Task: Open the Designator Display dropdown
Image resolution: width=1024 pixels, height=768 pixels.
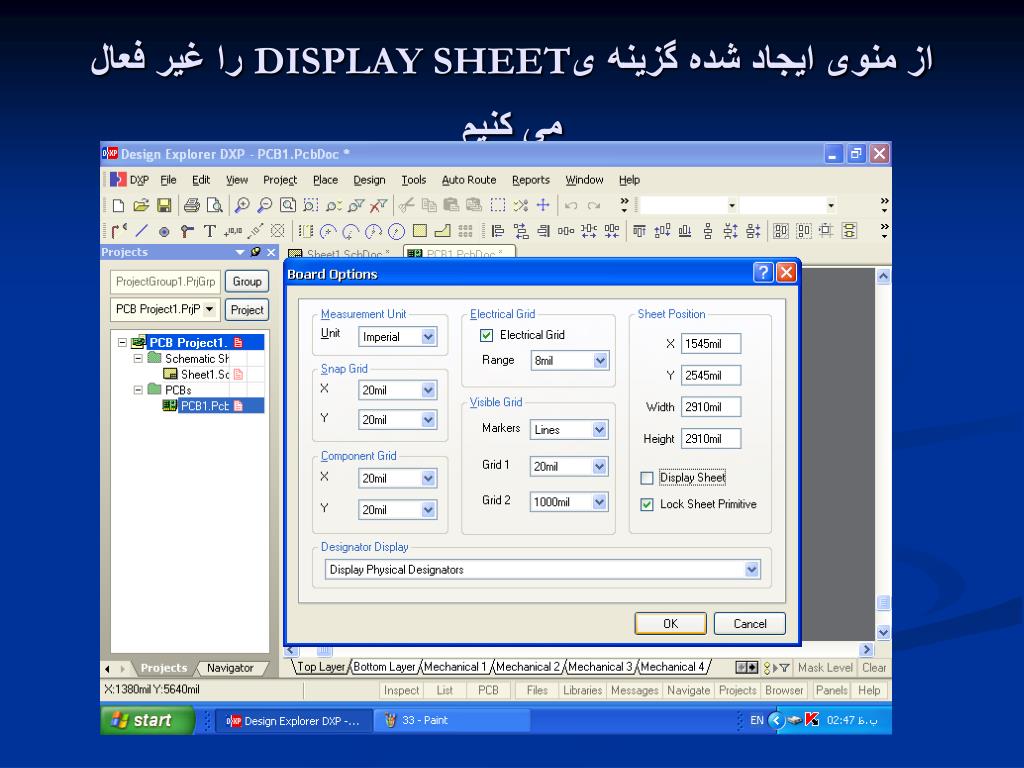Action: (752, 570)
